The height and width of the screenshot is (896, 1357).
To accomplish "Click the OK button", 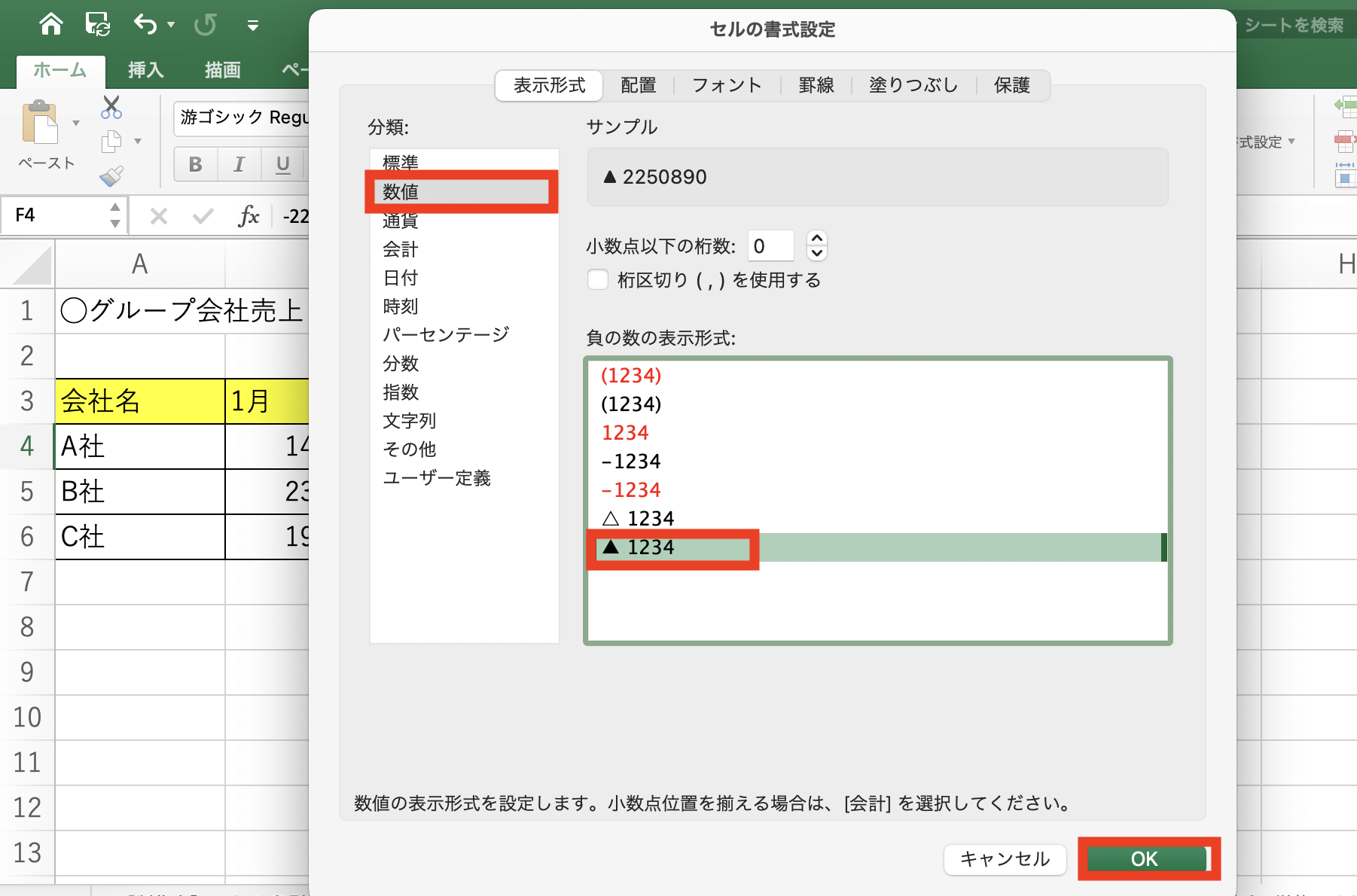I will coord(1145,859).
